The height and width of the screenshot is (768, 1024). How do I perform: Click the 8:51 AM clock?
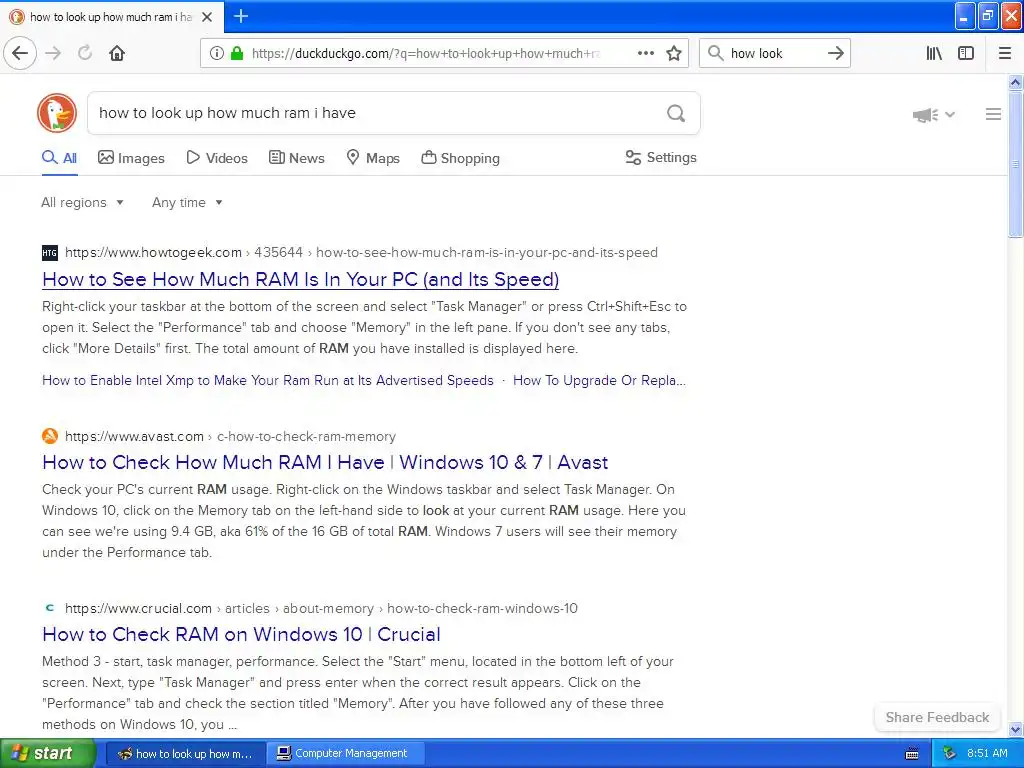point(987,753)
